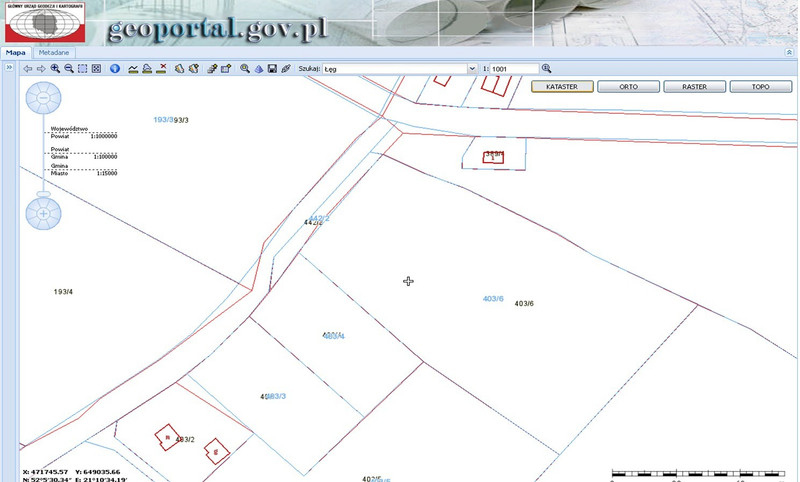
Task: Open the Szukaj search dropdown
Action: pyautogui.click(x=472, y=69)
